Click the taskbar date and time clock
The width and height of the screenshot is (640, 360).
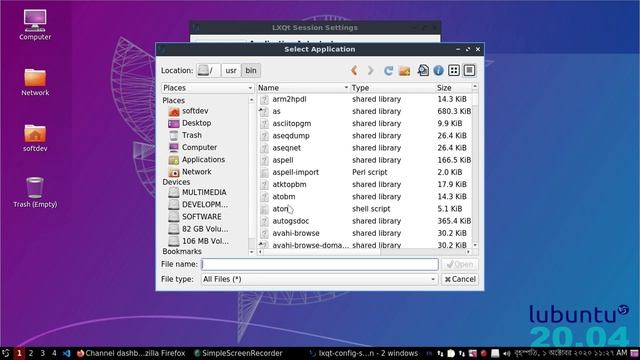coord(571,353)
